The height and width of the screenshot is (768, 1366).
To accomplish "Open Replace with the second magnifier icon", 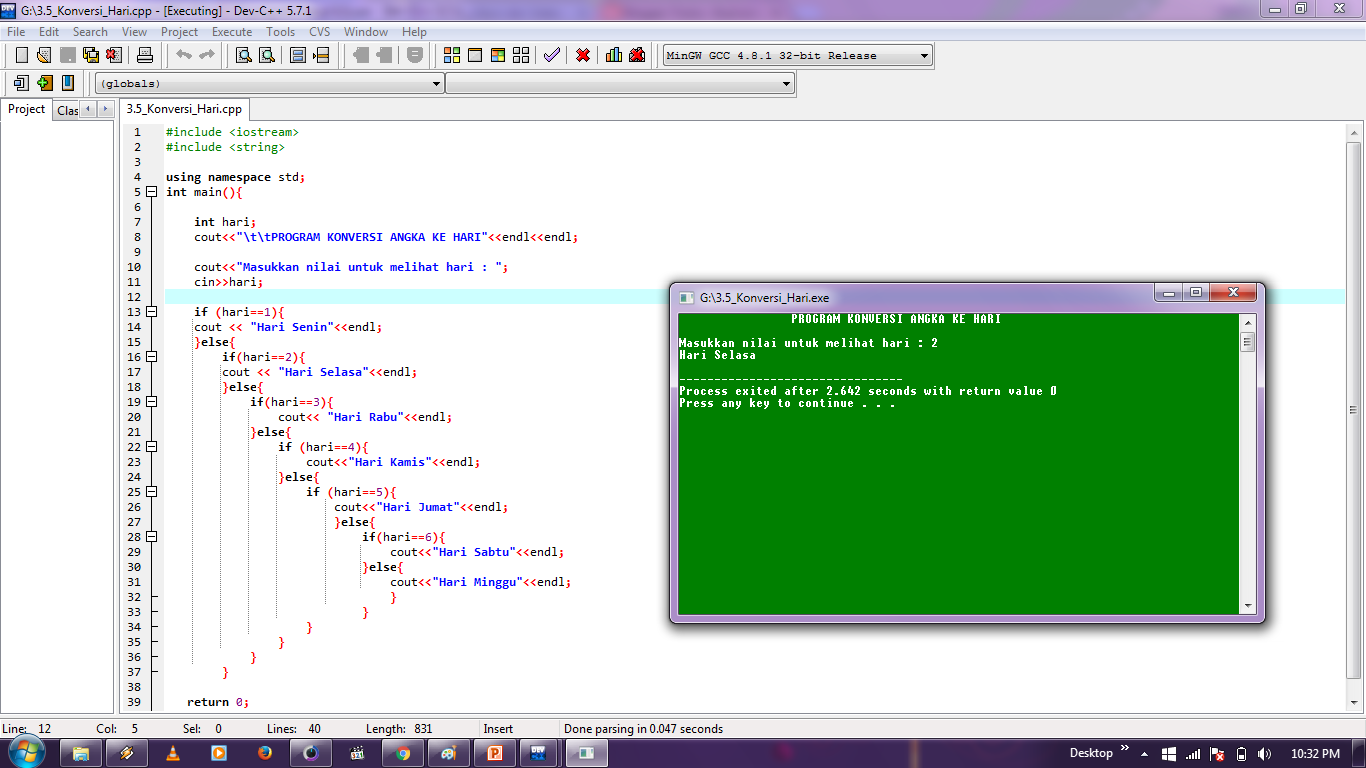I will (266, 55).
